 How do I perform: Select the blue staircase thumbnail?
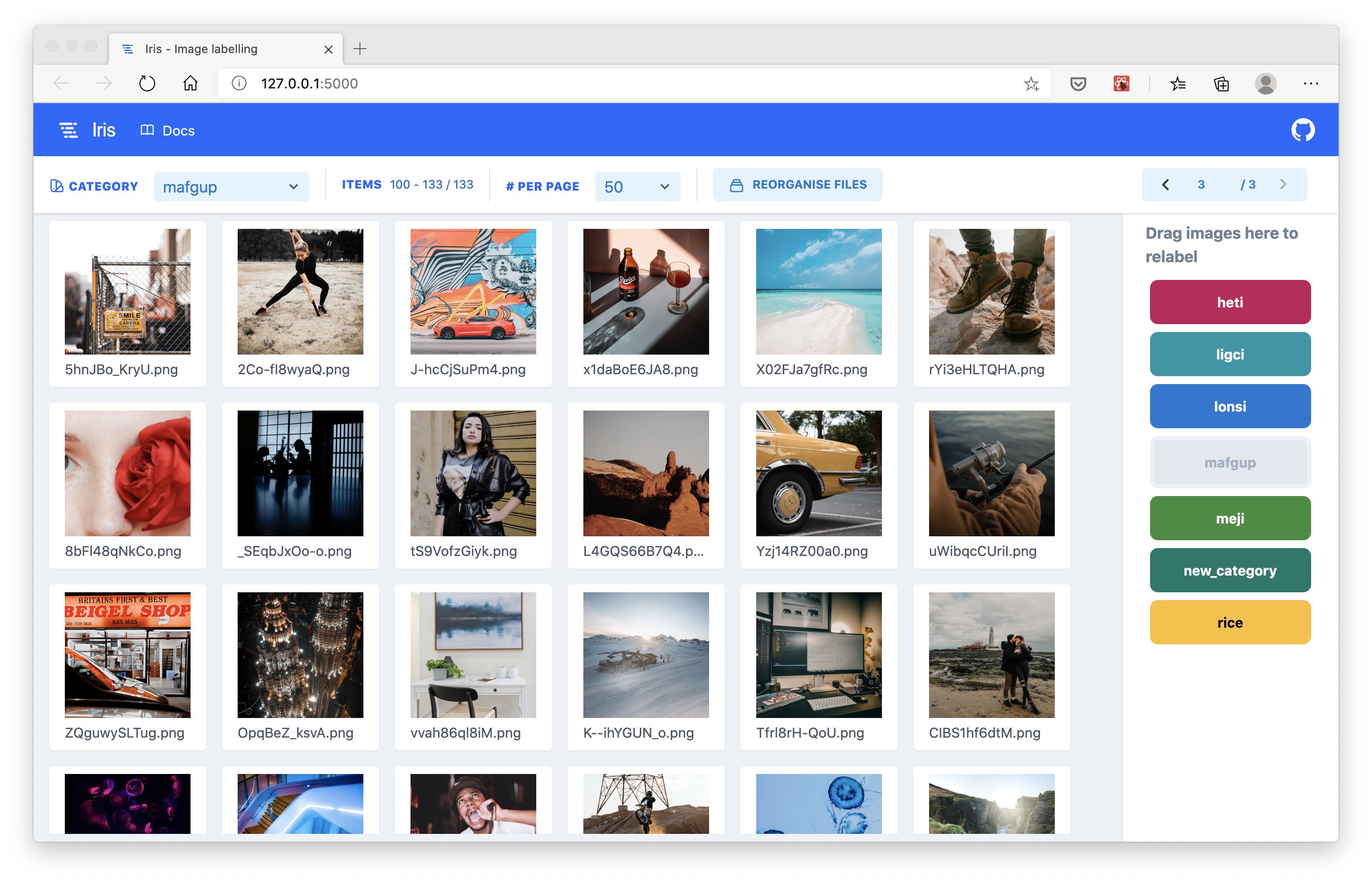[x=301, y=804]
